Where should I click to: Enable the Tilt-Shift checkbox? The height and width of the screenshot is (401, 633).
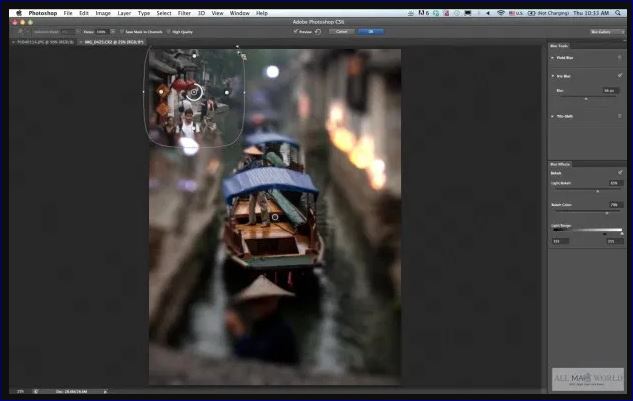coord(620,116)
